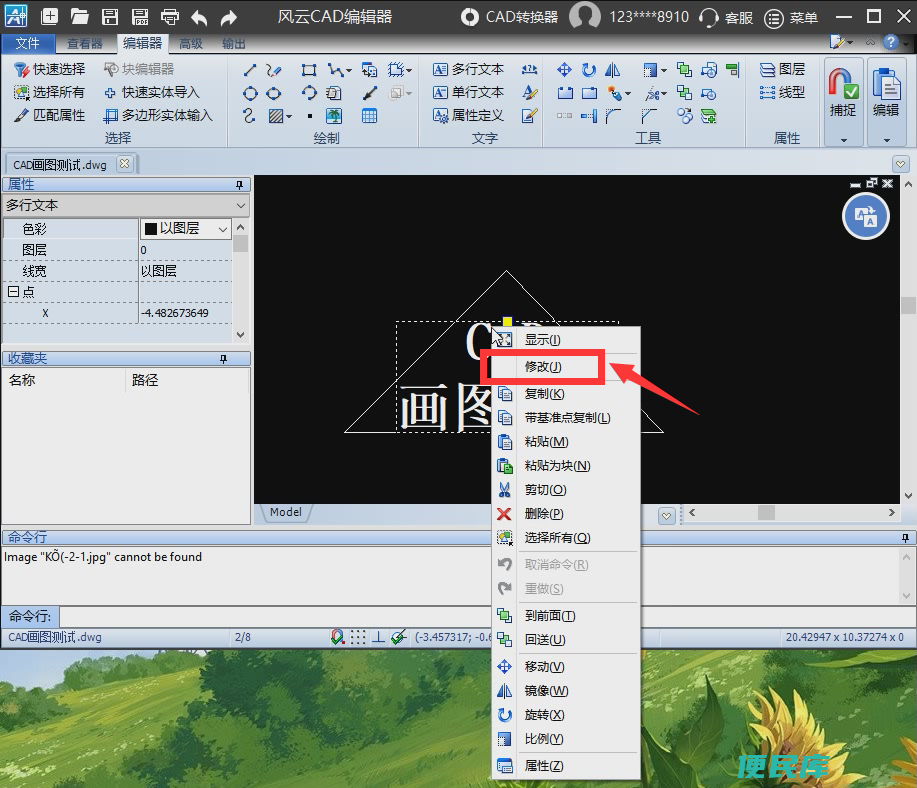Open a file with the folder icon

pyautogui.click(x=80, y=16)
